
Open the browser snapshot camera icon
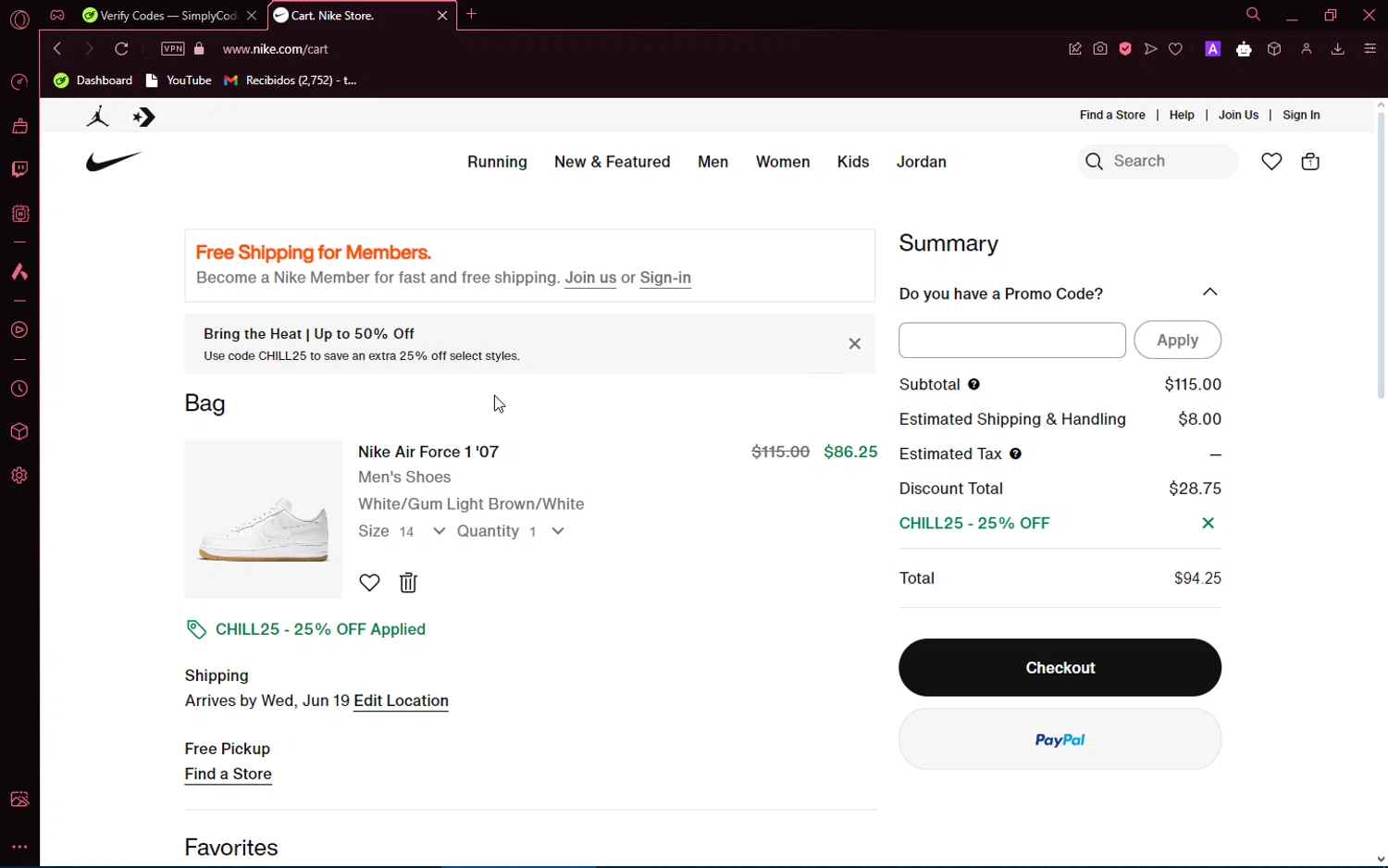pos(1100,49)
